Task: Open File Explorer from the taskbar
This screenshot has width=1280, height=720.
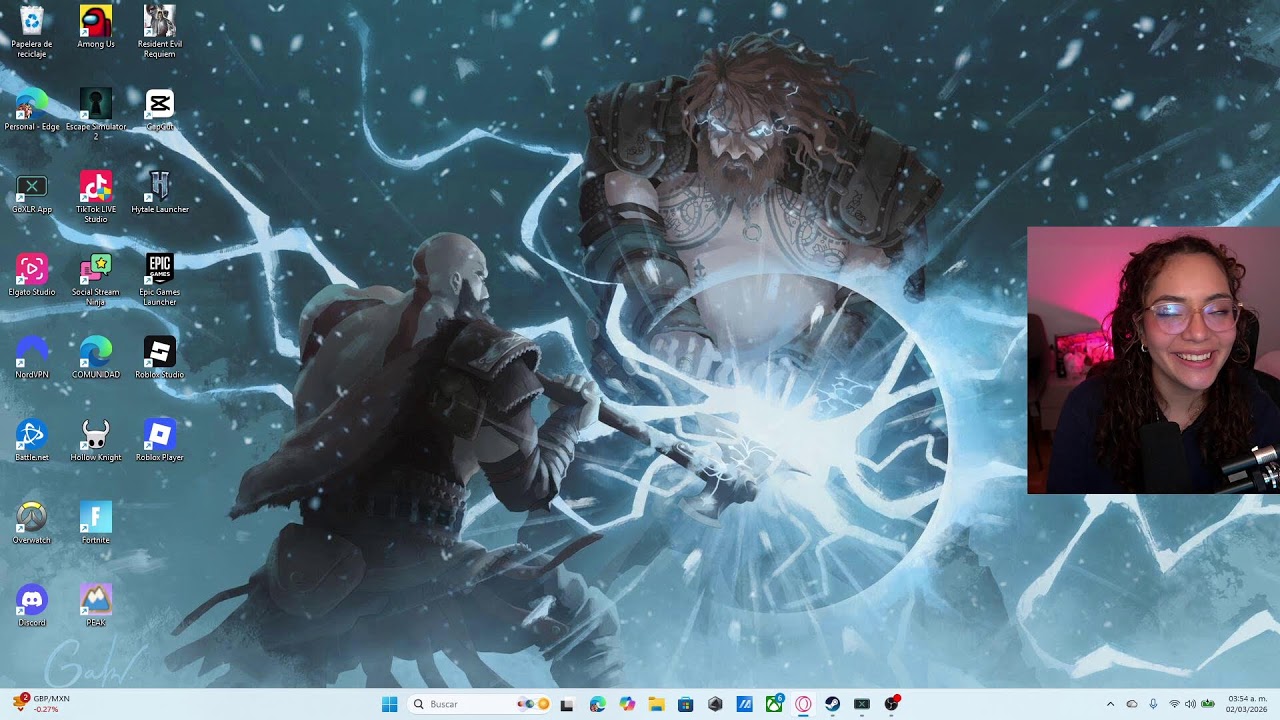Action: tap(656, 704)
